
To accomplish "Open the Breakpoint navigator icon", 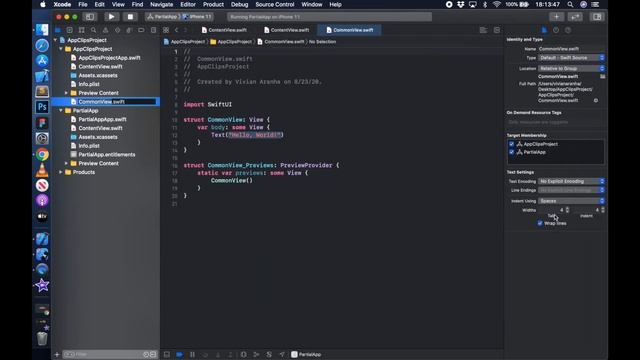I will click(x=141, y=30).
